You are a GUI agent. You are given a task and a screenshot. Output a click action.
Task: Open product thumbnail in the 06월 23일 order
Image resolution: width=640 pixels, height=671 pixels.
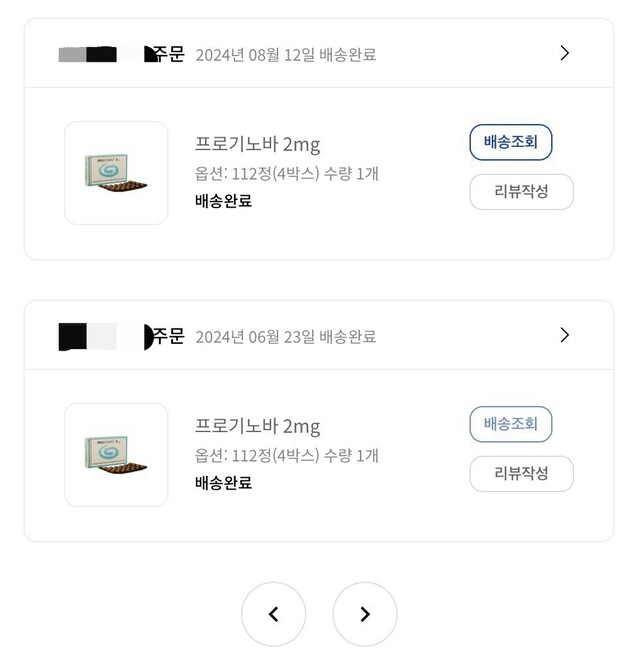pos(116,455)
